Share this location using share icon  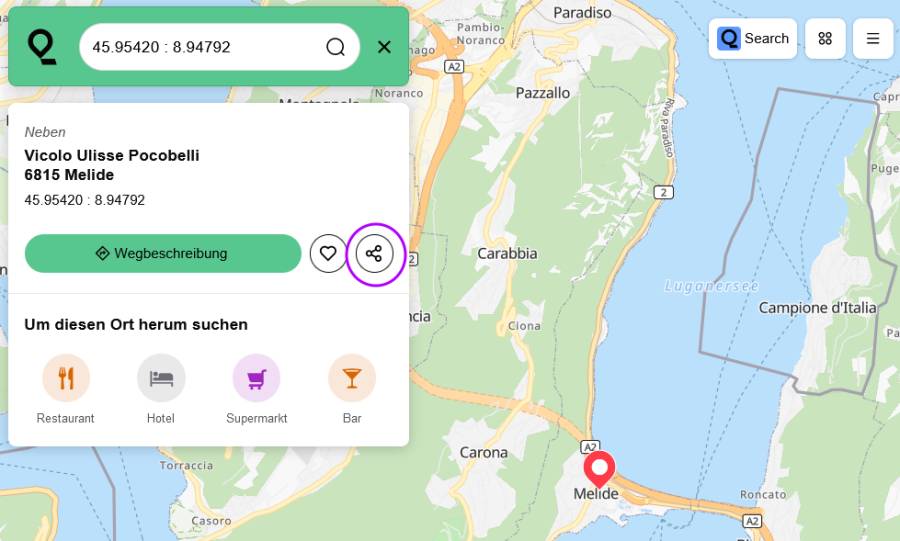[374, 253]
